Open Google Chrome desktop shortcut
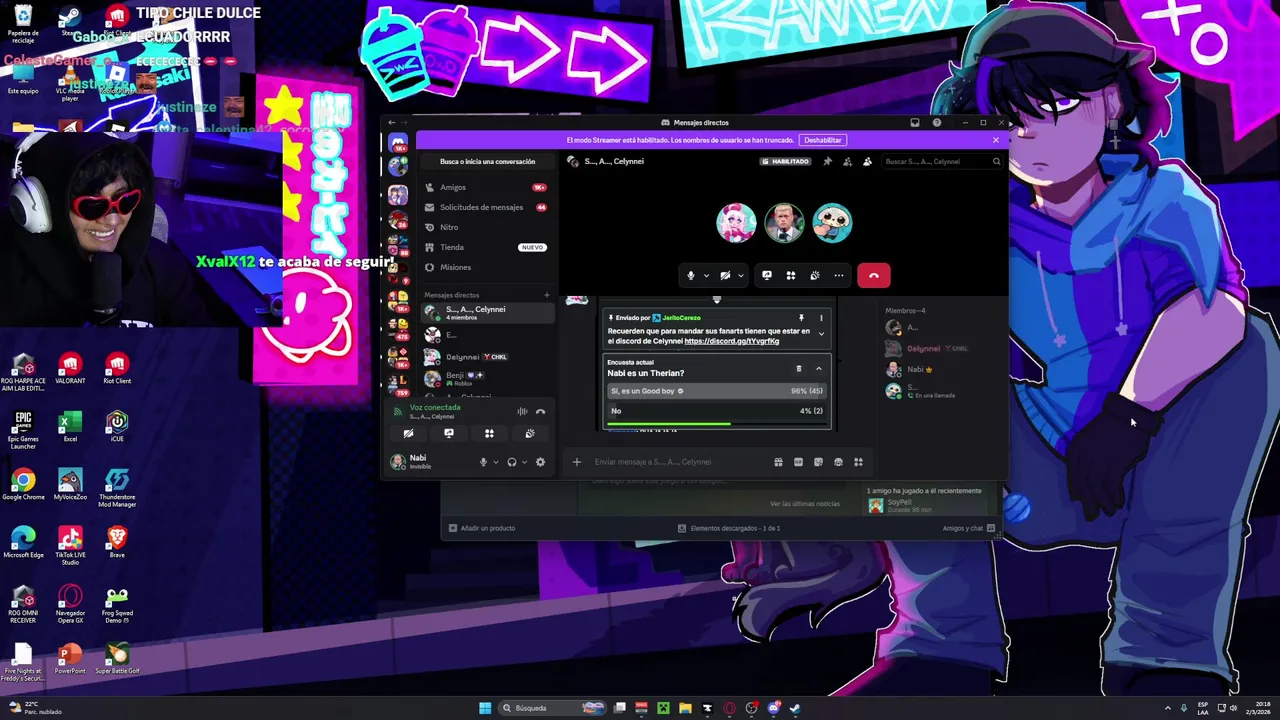This screenshot has height=720, width=1280. (23, 484)
